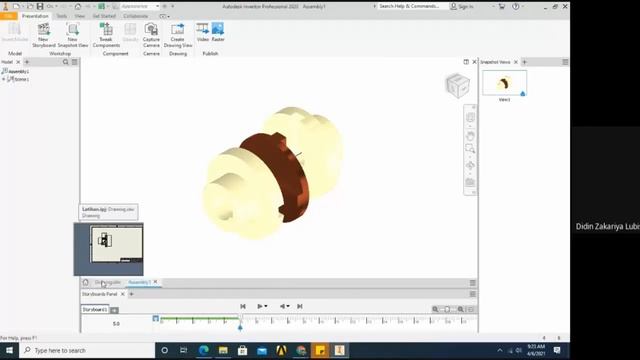Image resolution: width=640 pixels, height=360 pixels.
Task: Click the Save icon in quick access toolbar
Action: [x=40, y=6]
